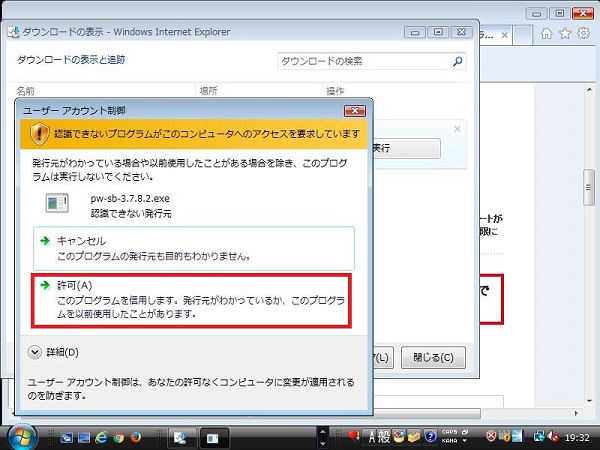Close the User Account Control dialog
The width and height of the screenshot is (600, 450).
pyautogui.click(x=355, y=111)
